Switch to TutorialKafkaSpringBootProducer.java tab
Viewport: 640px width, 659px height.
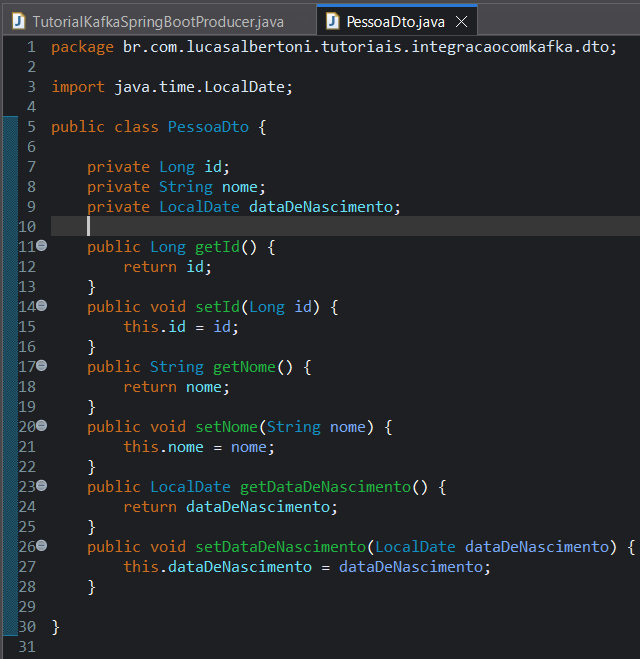tap(157, 21)
